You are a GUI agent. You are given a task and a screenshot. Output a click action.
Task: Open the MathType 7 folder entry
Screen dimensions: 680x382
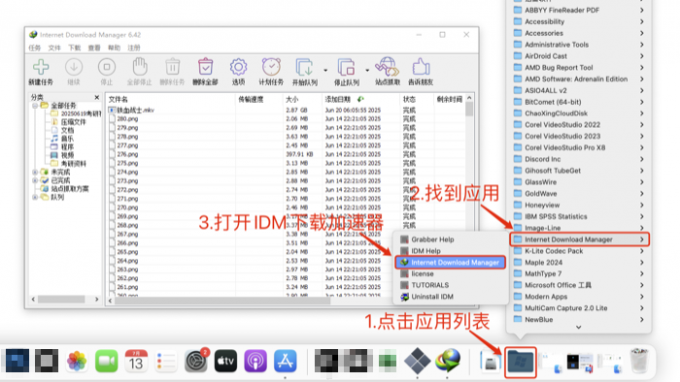(x=579, y=274)
